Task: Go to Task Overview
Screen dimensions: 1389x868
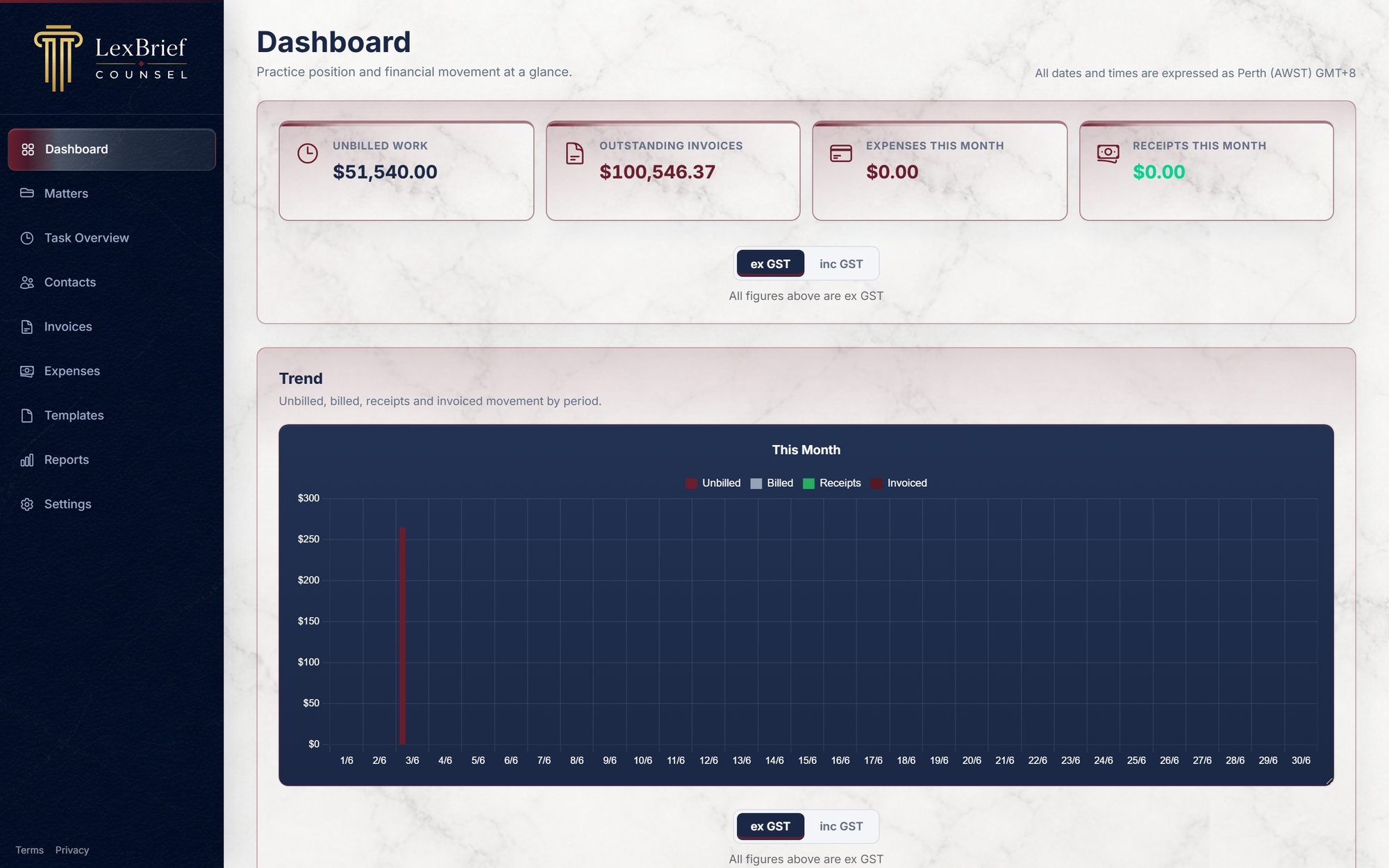Action: click(112, 238)
